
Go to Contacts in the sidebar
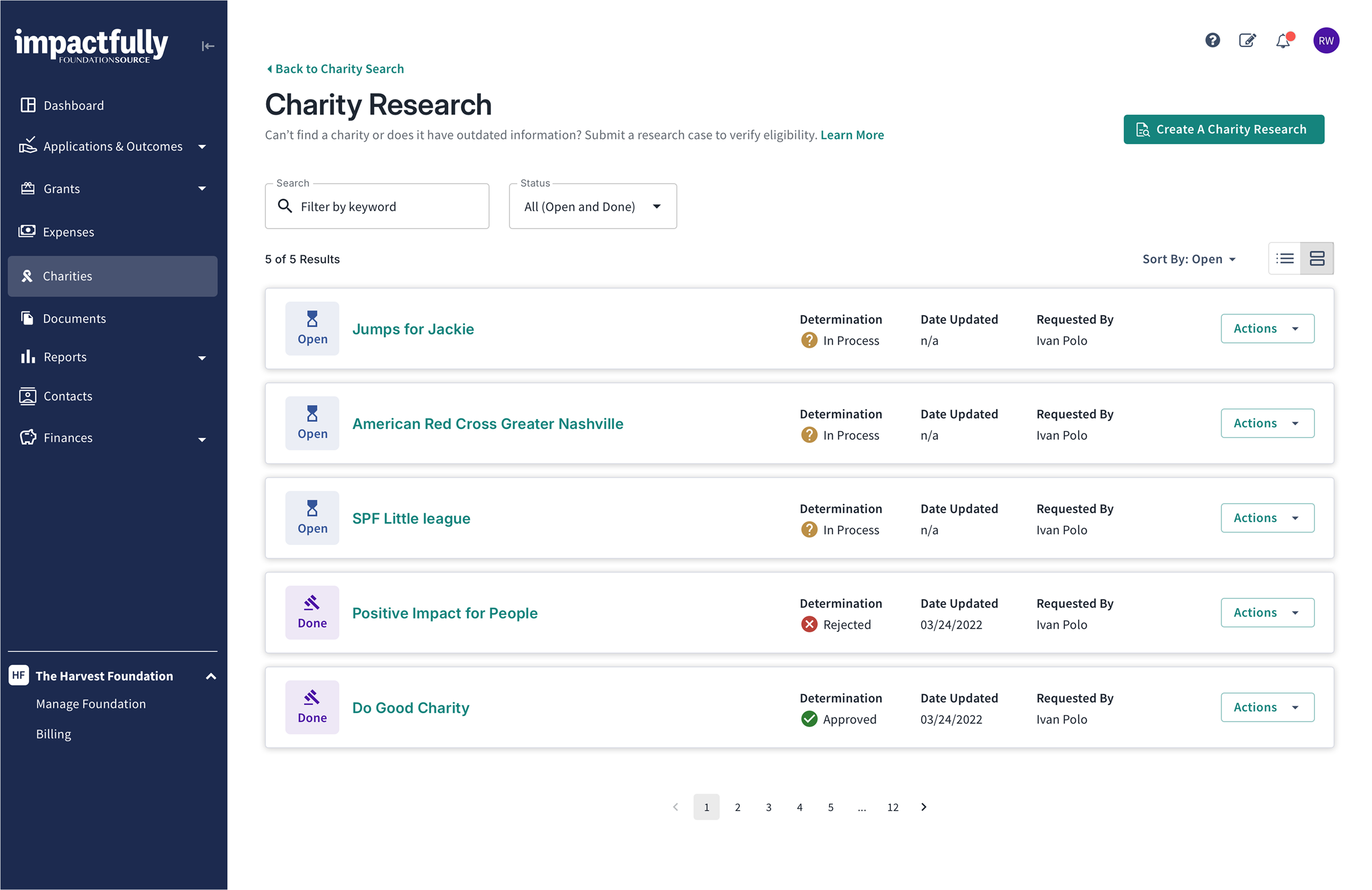[67, 396]
